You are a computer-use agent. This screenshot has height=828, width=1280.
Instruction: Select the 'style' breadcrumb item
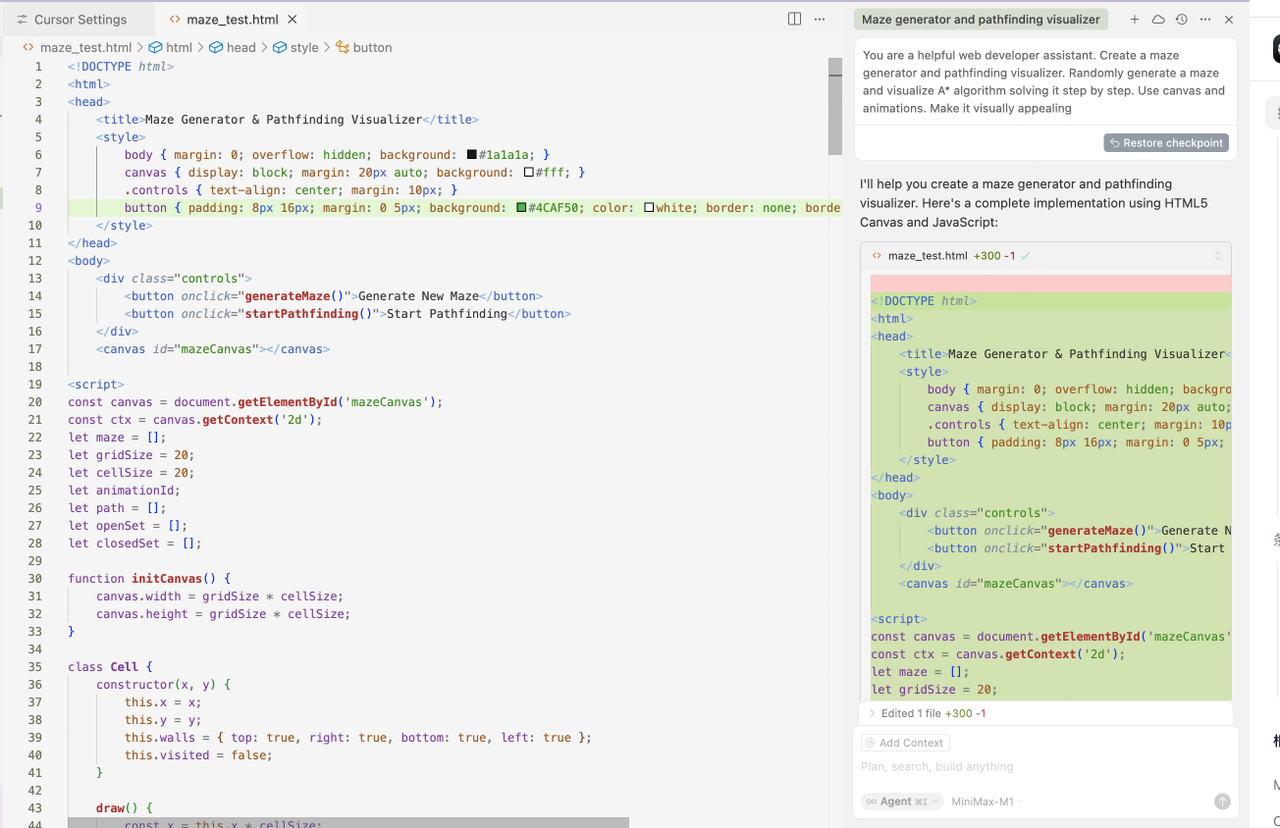pyautogui.click(x=304, y=47)
